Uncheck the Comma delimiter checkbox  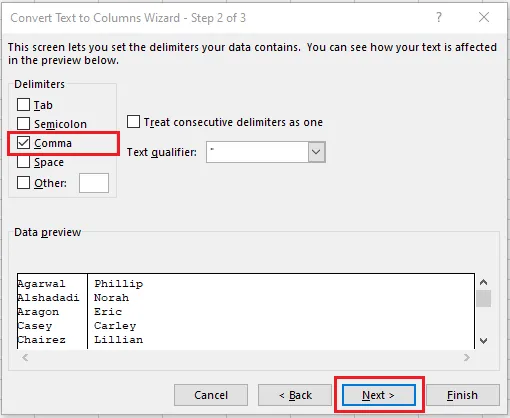pos(23,143)
